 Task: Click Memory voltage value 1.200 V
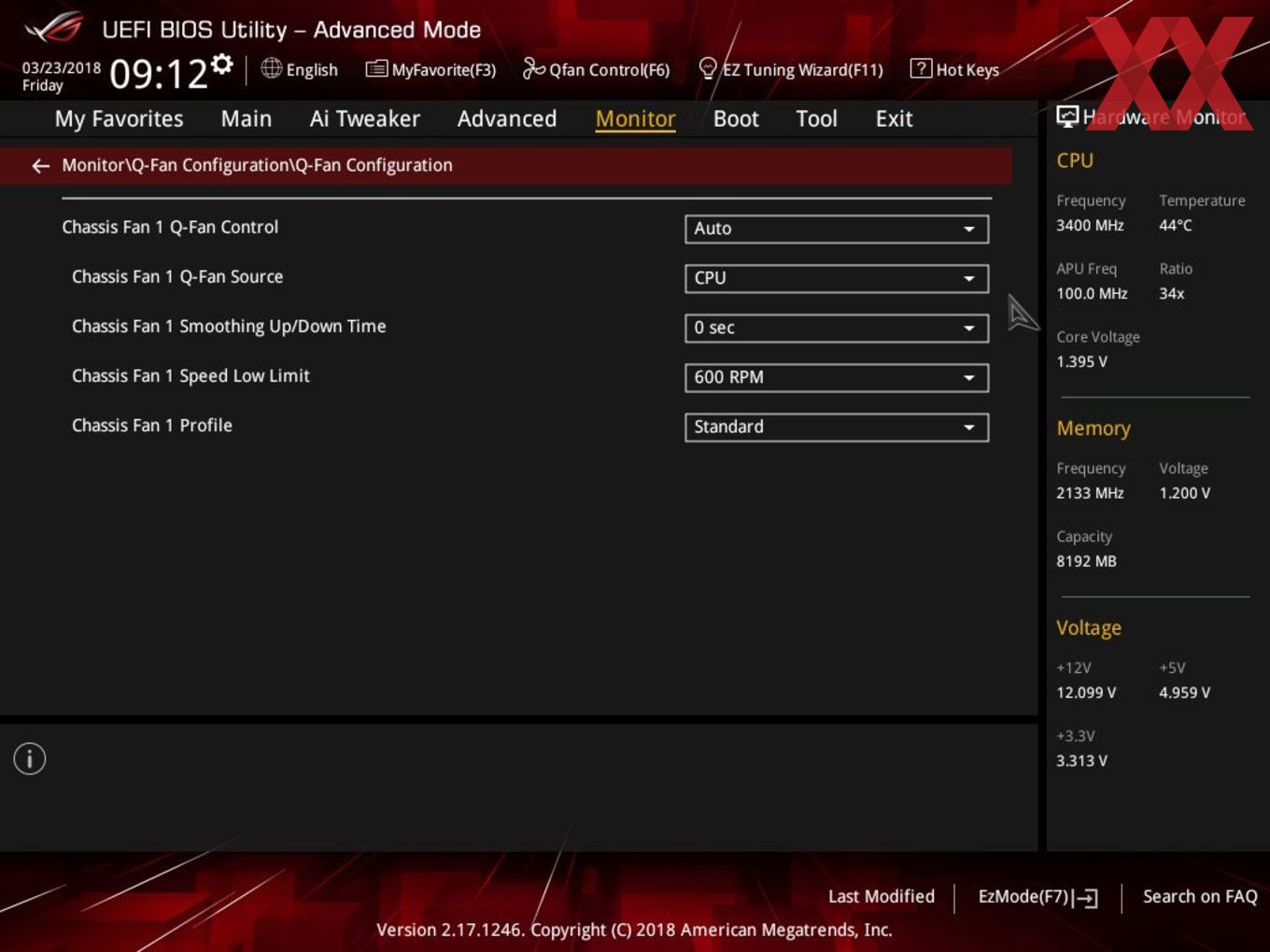(x=1184, y=493)
